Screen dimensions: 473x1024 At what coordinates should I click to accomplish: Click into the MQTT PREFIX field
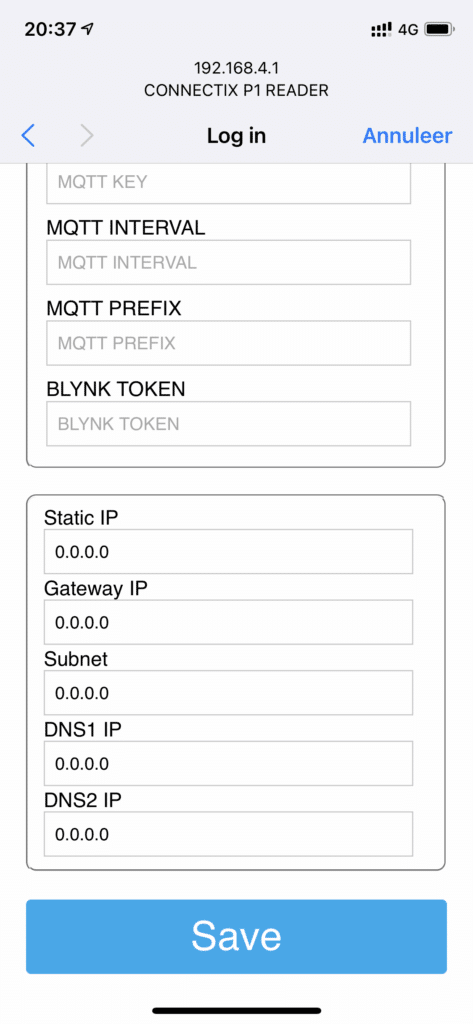click(x=229, y=343)
